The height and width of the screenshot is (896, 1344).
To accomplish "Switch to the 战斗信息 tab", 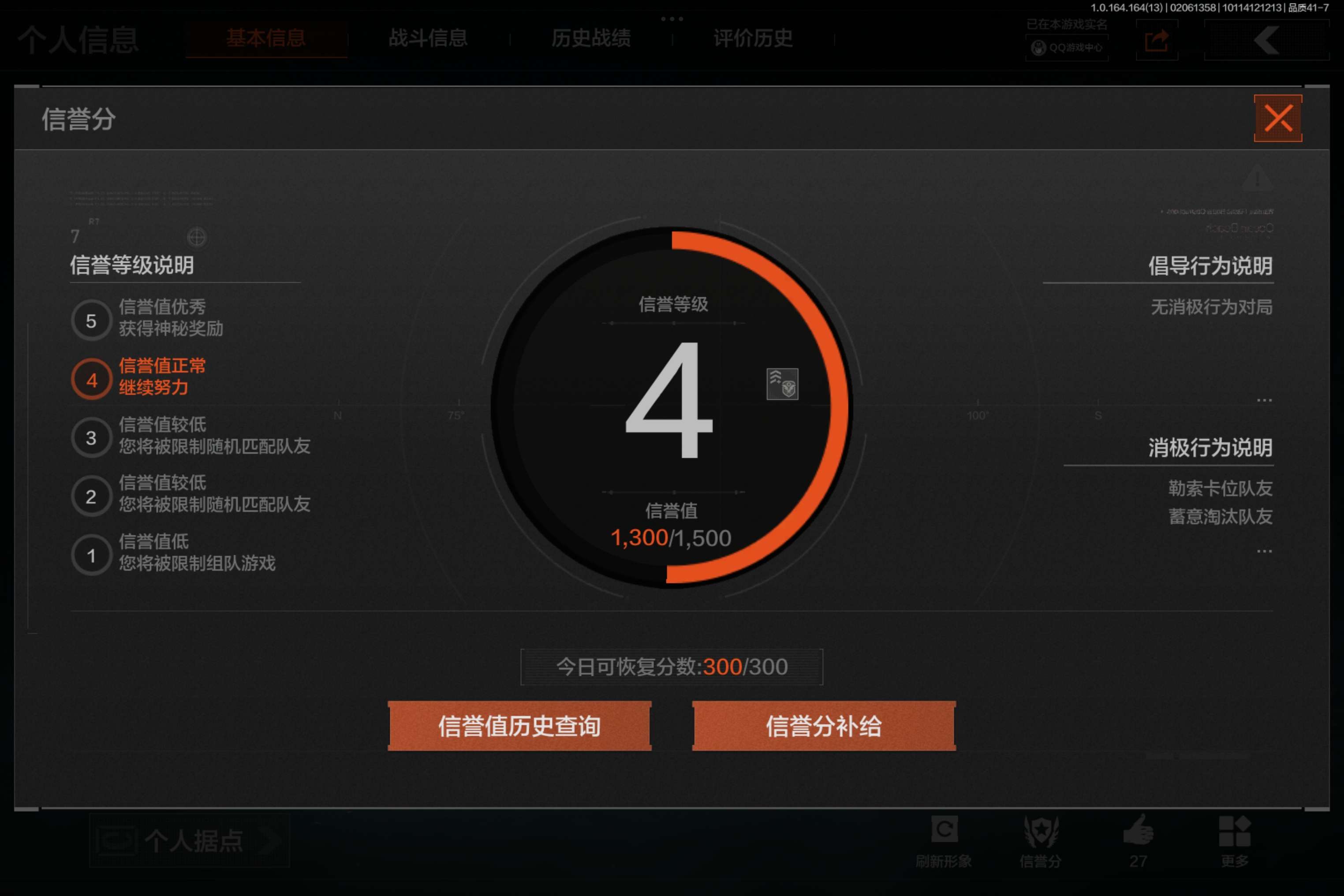I will click(x=428, y=38).
